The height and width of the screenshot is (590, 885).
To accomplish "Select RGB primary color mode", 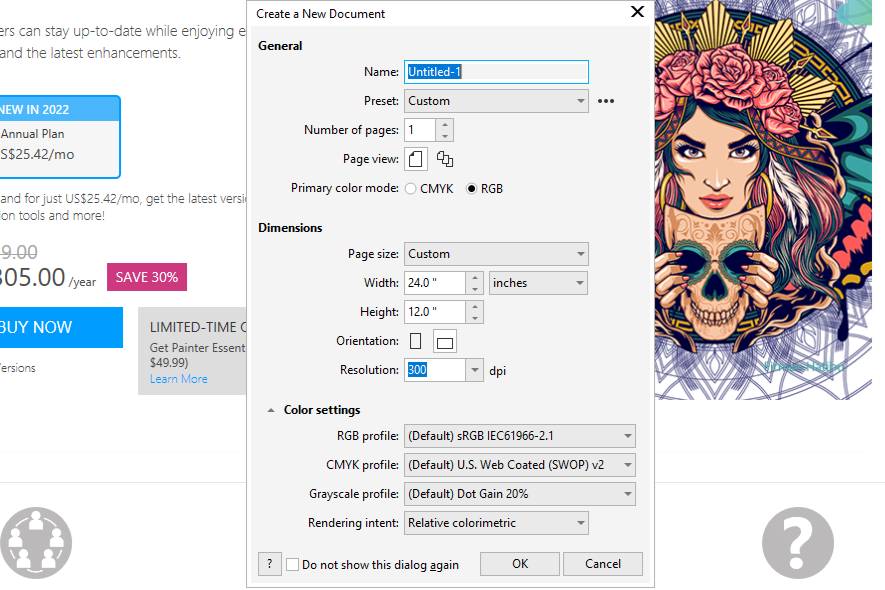I will pyautogui.click(x=471, y=188).
